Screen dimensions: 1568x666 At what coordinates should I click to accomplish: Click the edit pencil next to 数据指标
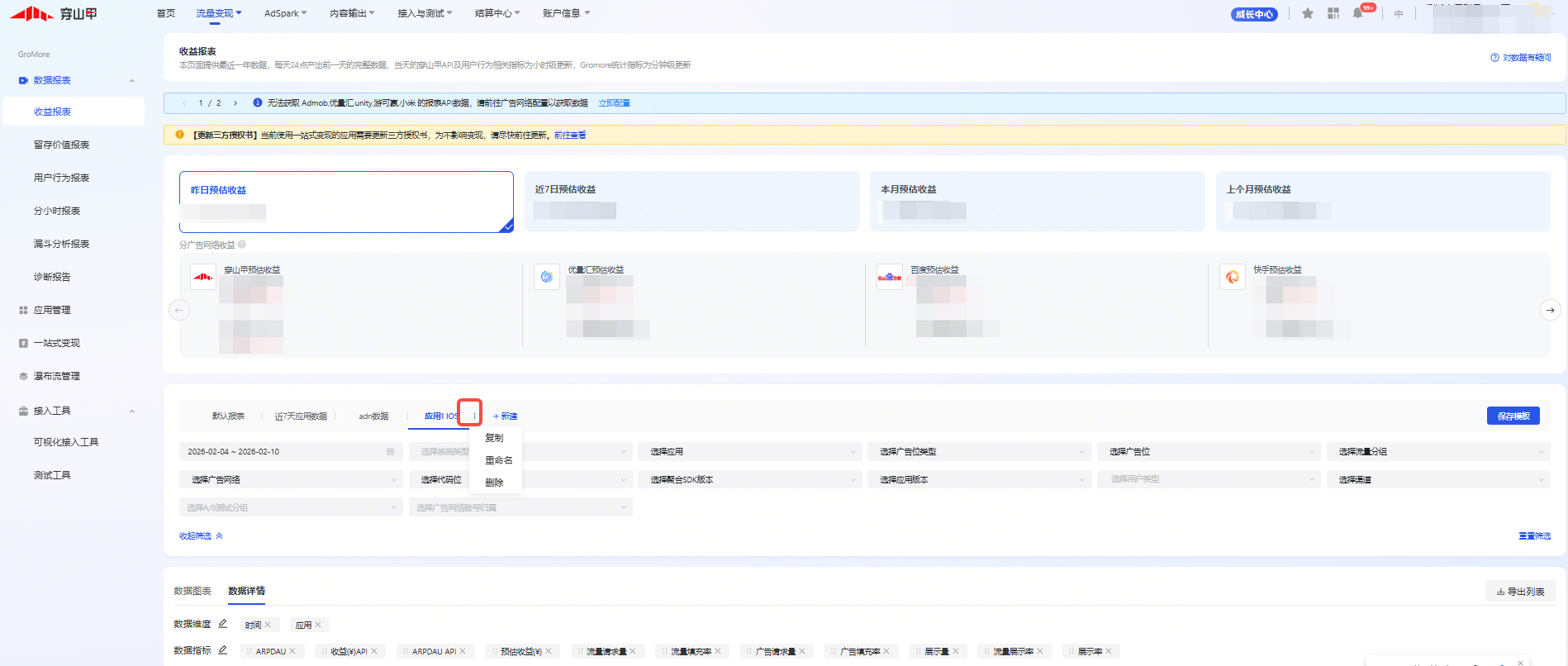coord(222,650)
